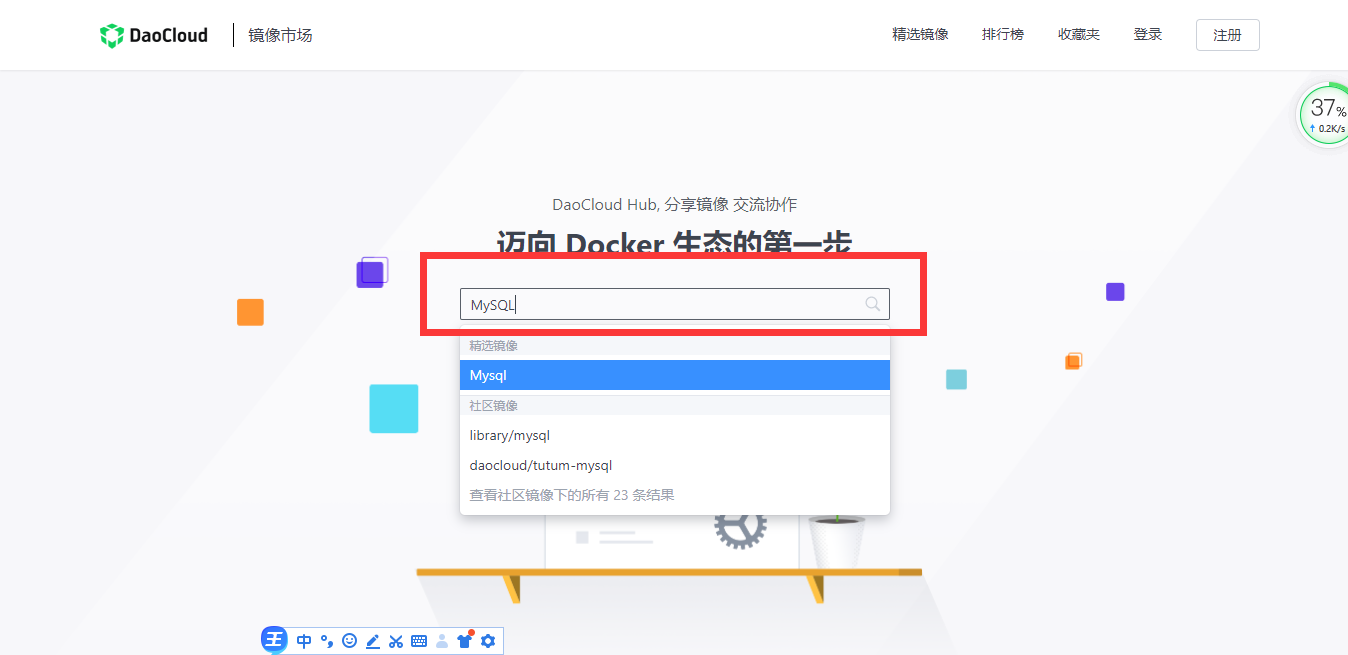Open the emoji smiley panel

tap(349, 641)
